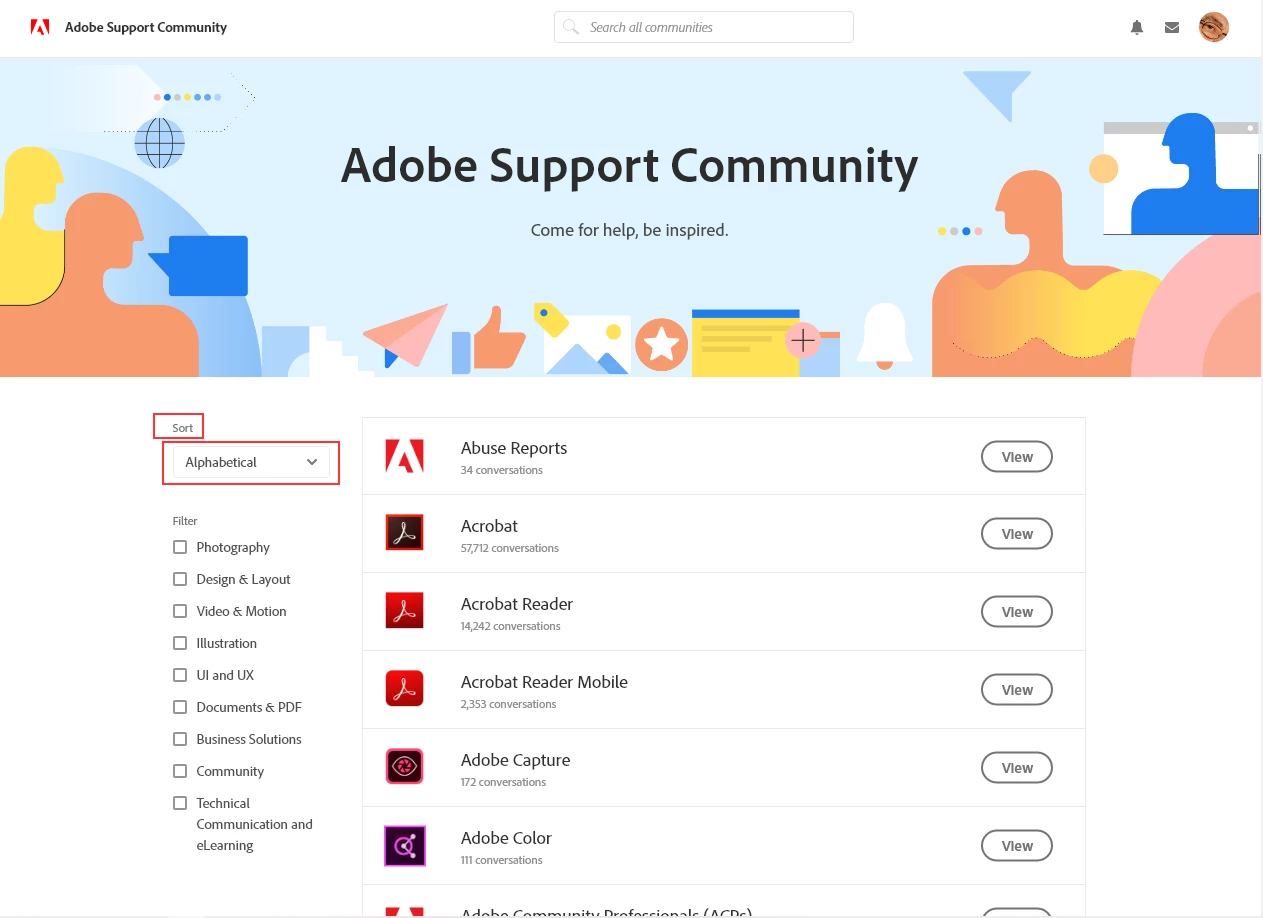
Task: Click '111 conversations' text
Action: coord(502,860)
